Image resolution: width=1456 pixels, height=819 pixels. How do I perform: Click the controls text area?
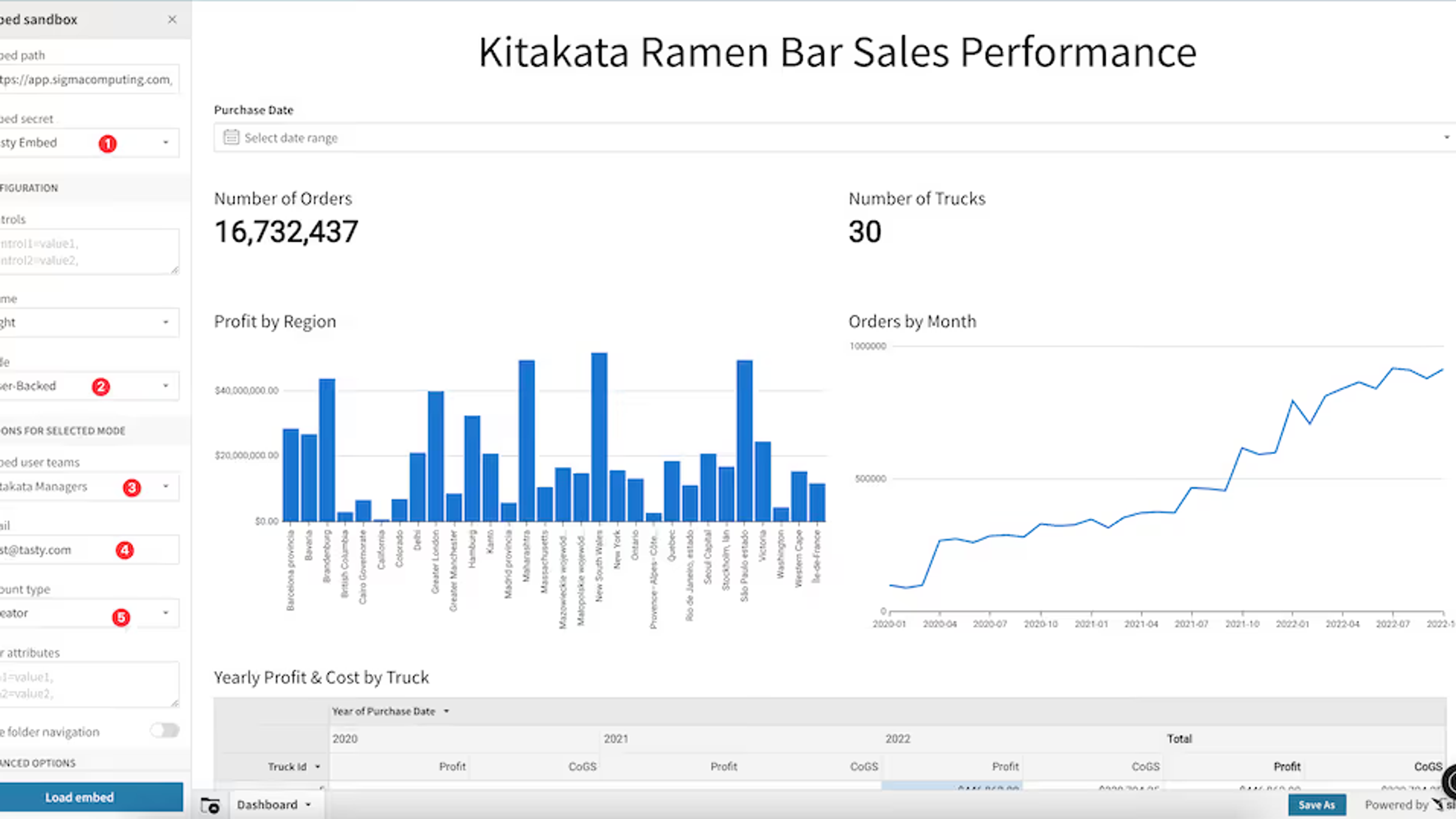point(89,251)
